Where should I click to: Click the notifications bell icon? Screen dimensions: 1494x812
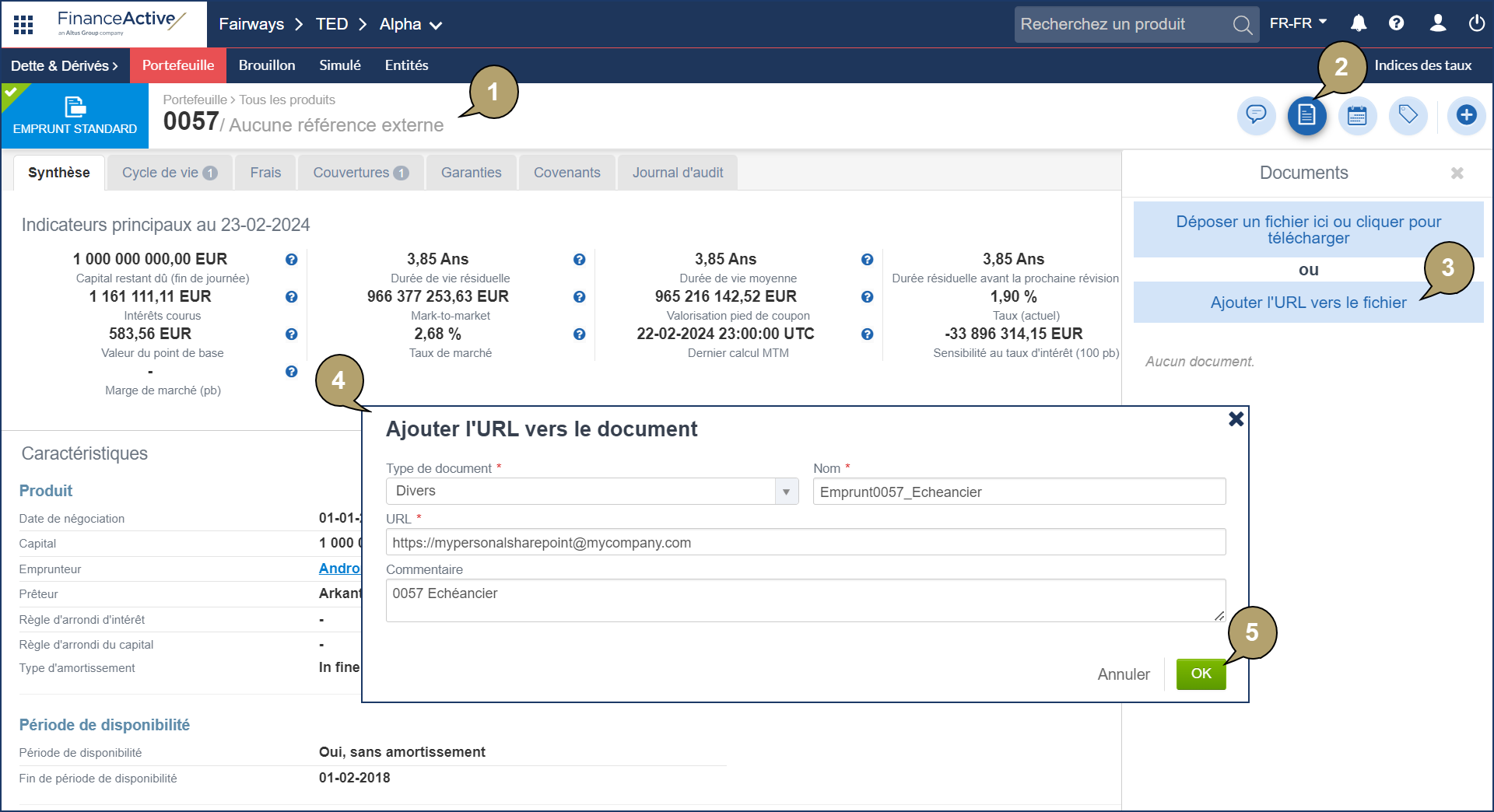coord(1359,23)
